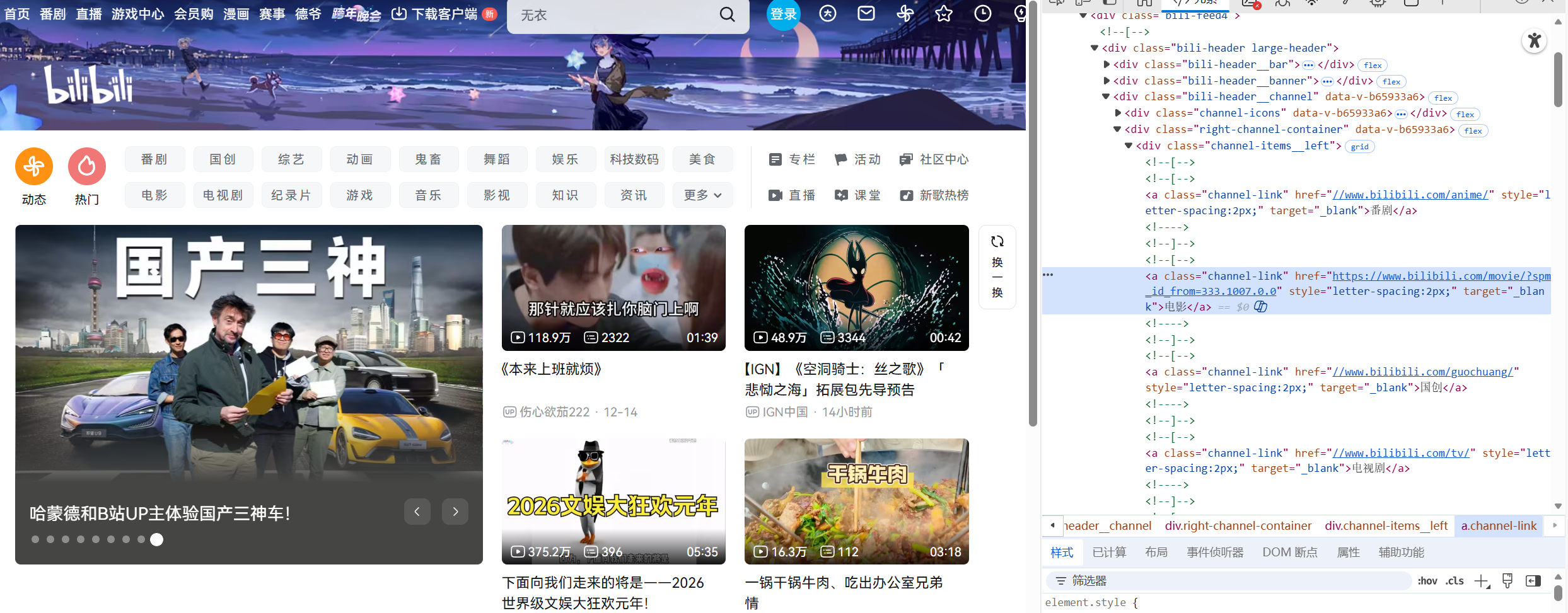
Task: Click the DevTools elements panel scrollbar thumb
Action: 1558,80
